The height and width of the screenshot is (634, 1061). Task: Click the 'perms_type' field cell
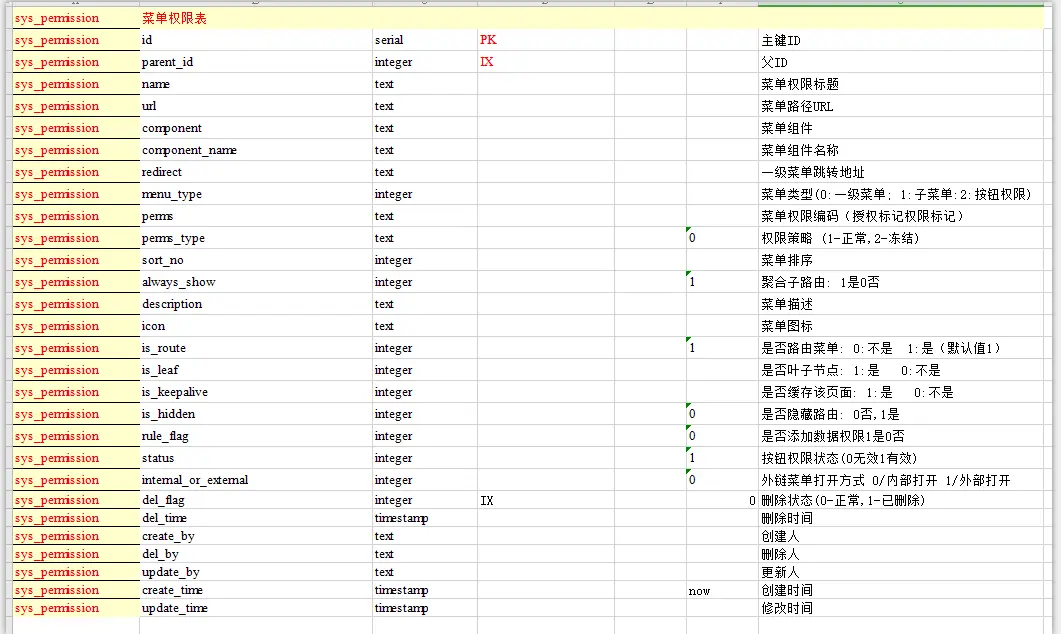[x=256, y=238]
